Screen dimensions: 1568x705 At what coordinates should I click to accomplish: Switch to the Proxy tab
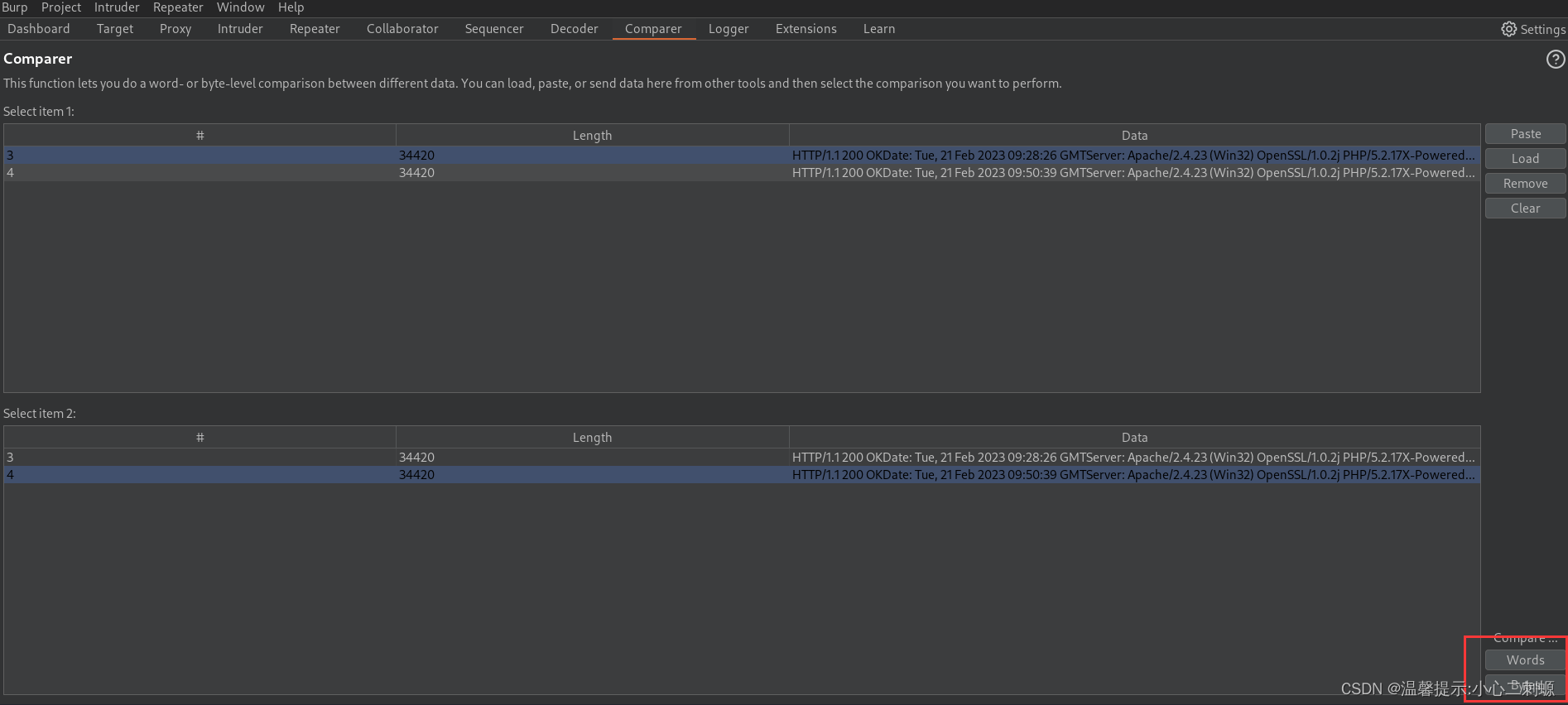tap(176, 29)
